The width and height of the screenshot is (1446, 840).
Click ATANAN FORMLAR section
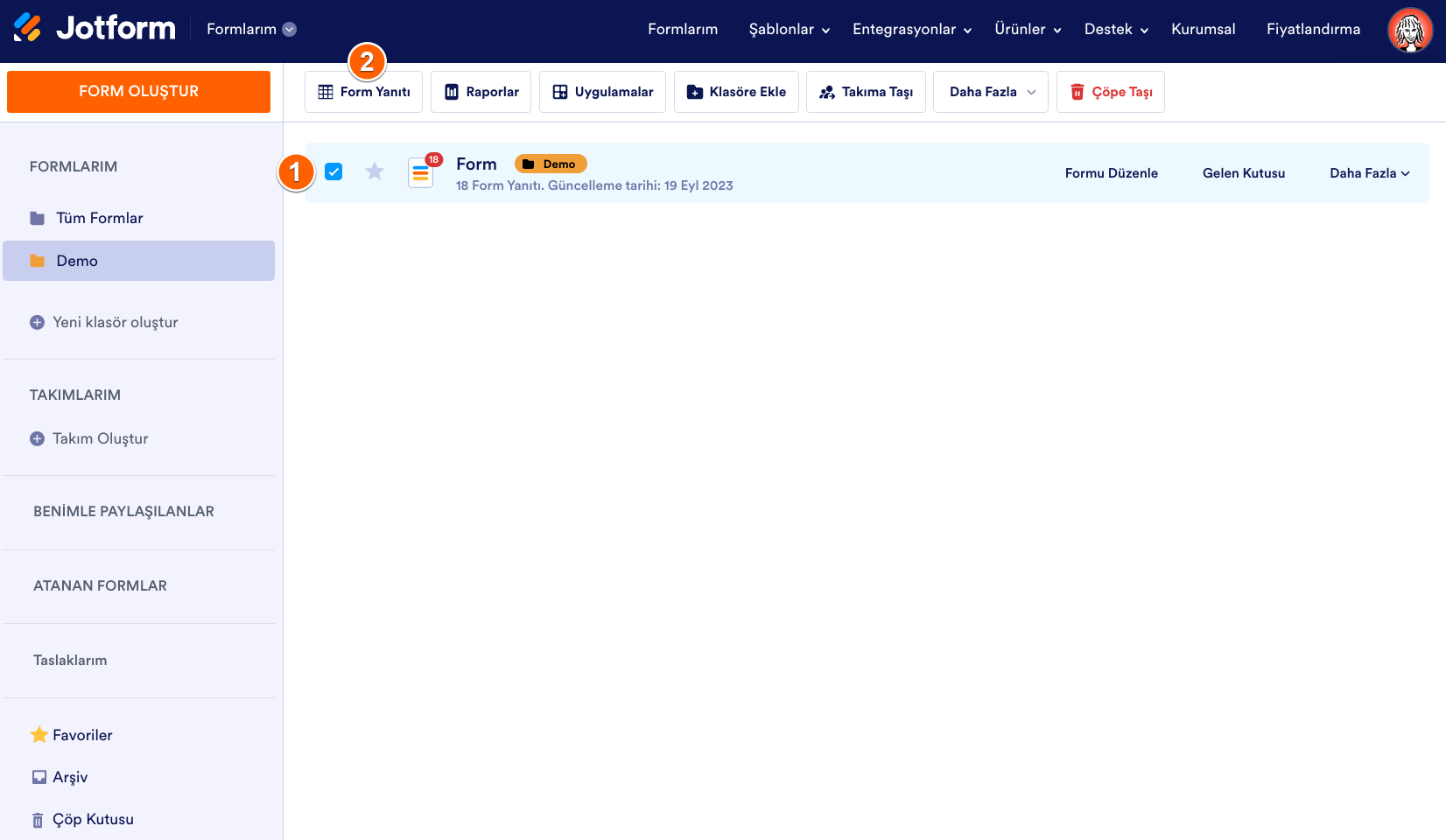click(x=100, y=586)
